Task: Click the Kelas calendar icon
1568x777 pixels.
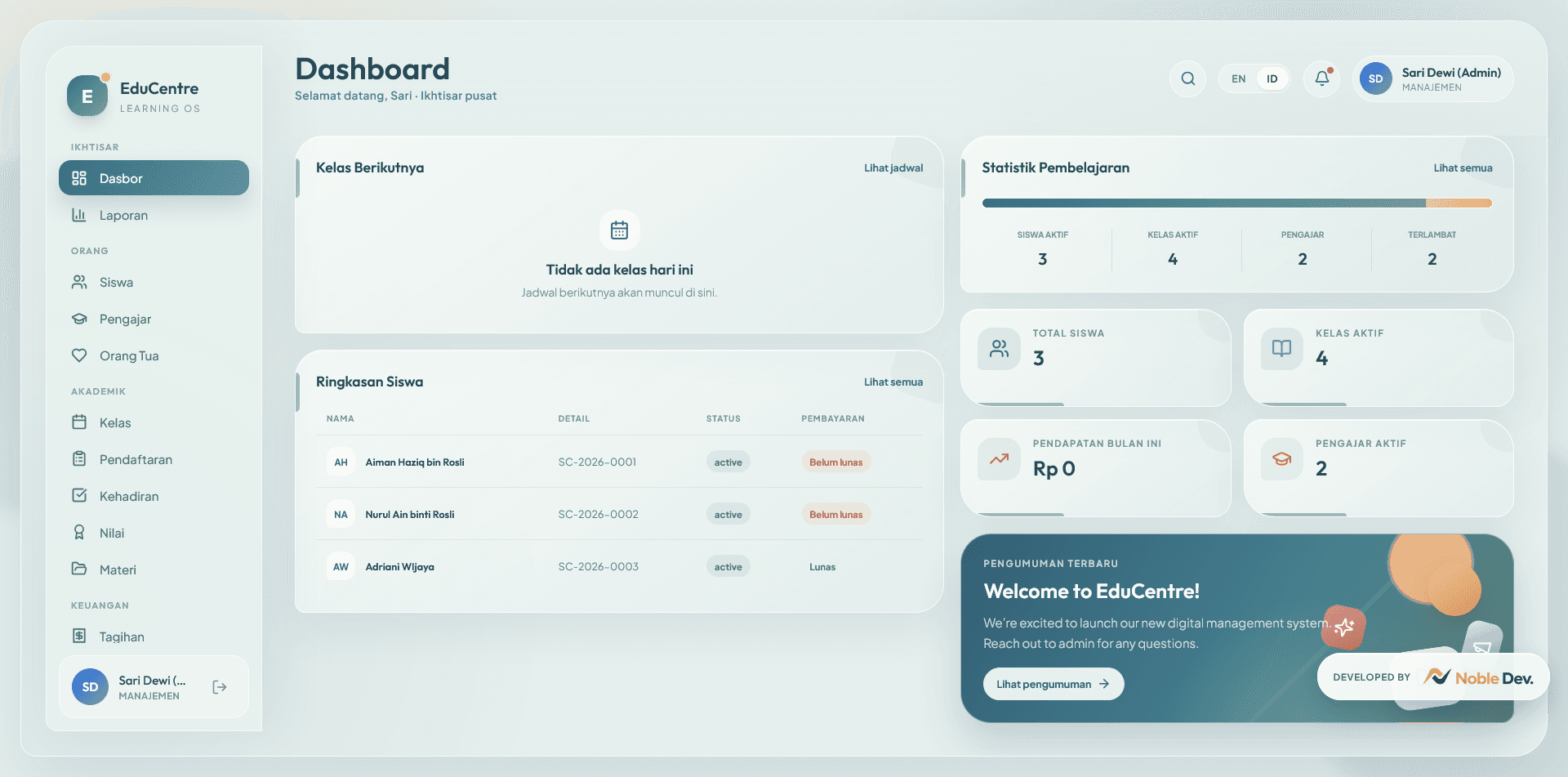Action: point(79,422)
